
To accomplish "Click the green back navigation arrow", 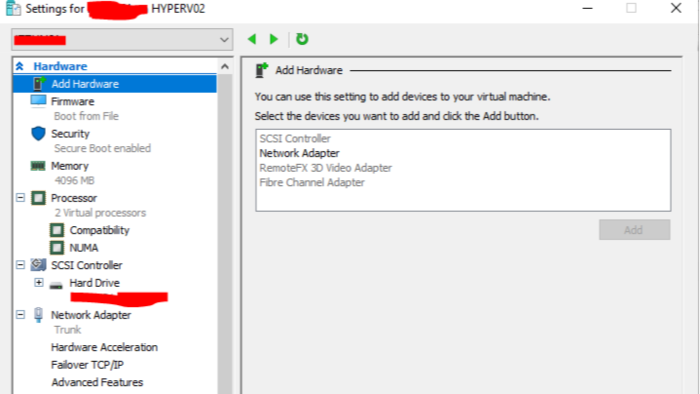I will pyautogui.click(x=252, y=39).
